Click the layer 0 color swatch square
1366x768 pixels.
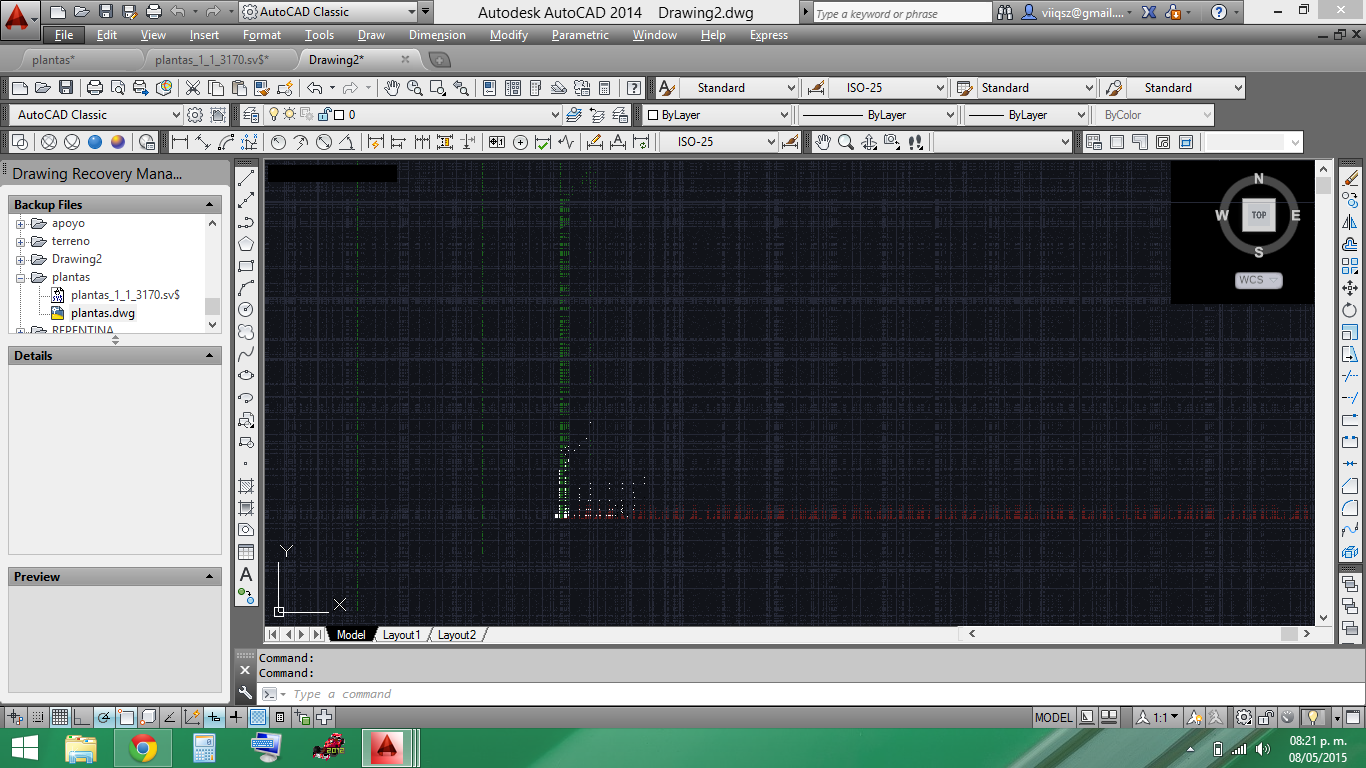click(x=339, y=115)
